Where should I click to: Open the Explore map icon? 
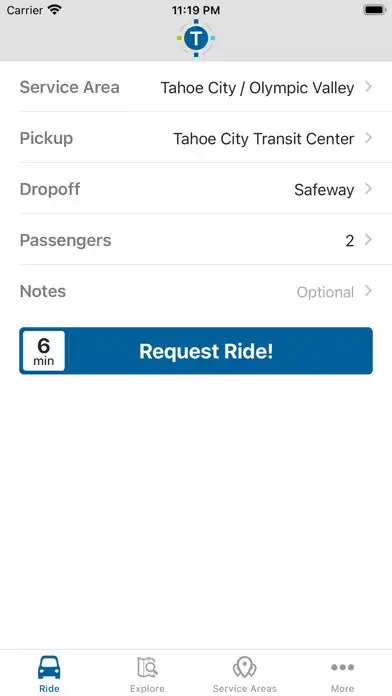pyautogui.click(x=147, y=667)
